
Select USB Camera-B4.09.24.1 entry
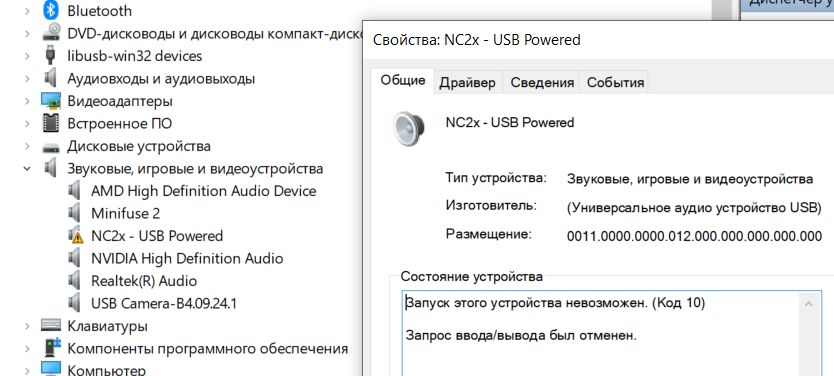pos(164,304)
